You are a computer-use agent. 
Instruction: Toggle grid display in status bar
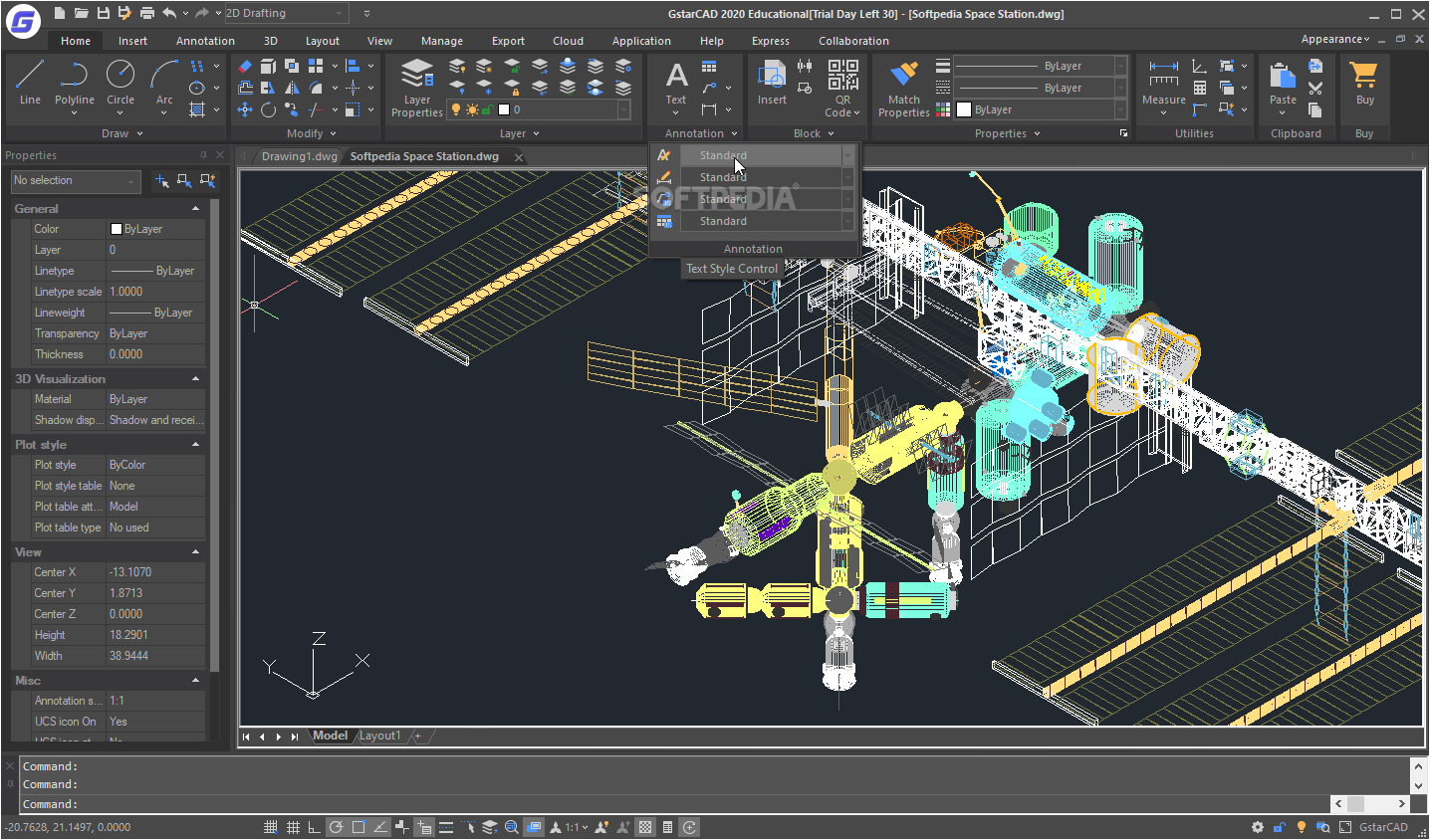coord(293,827)
